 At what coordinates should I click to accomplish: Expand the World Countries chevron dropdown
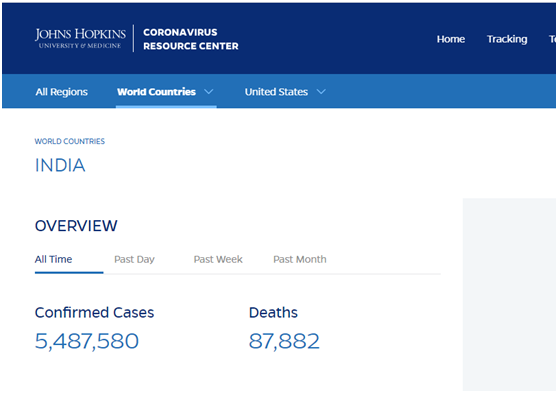[209, 92]
